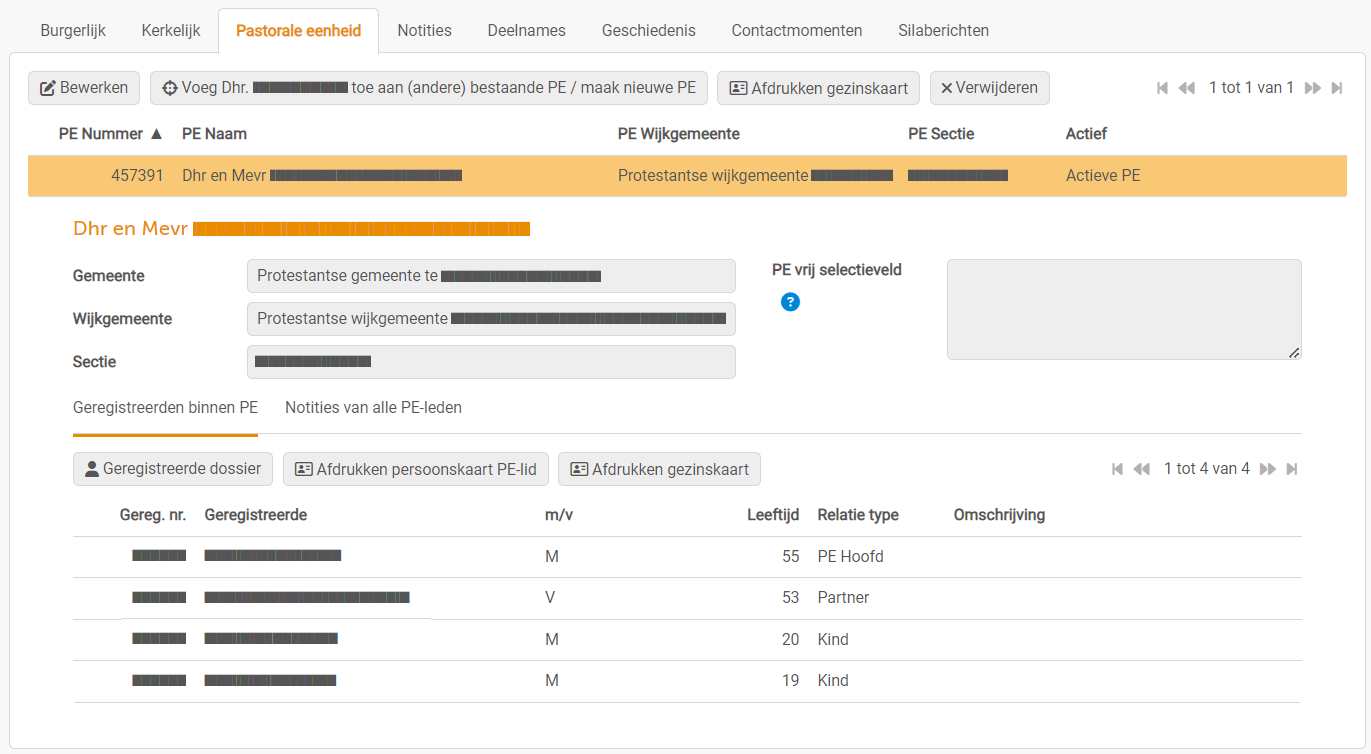Go to next page in top pager

click(x=1313, y=88)
